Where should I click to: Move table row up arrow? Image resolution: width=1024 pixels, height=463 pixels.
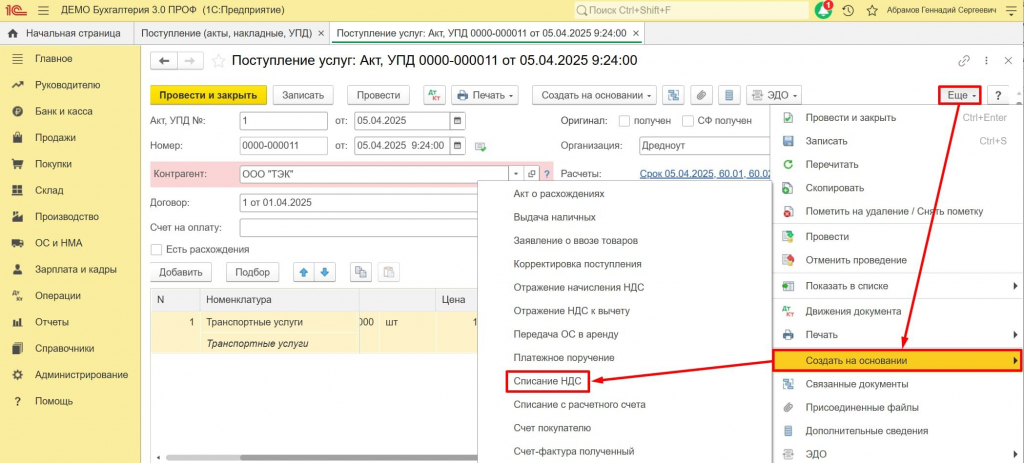click(303, 272)
